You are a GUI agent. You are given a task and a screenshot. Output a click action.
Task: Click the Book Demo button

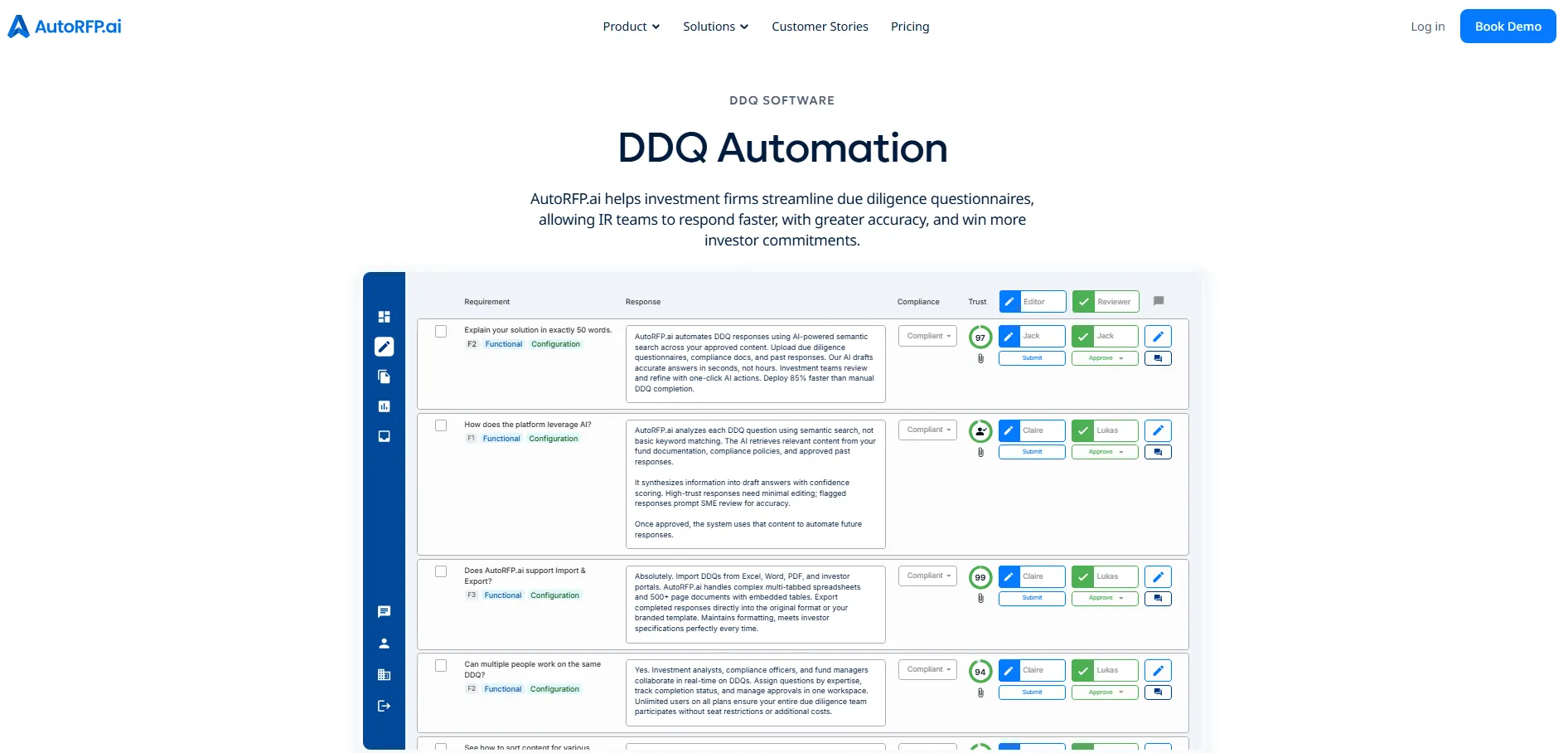(1508, 27)
